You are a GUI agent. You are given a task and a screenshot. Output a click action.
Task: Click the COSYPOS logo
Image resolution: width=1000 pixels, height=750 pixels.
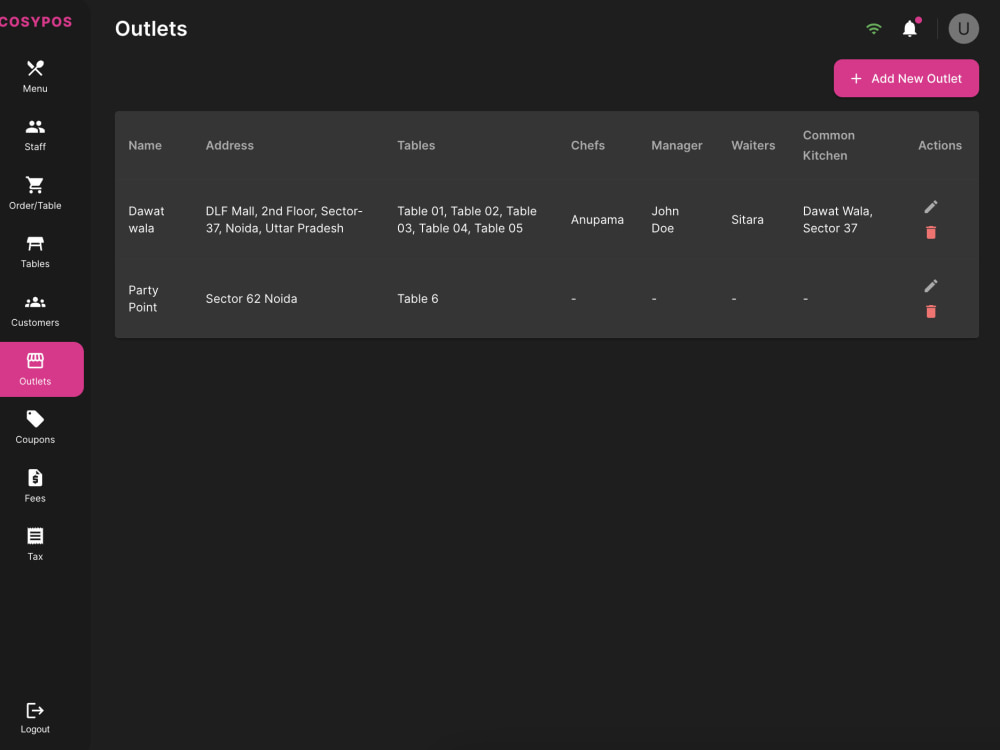click(36, 22)
